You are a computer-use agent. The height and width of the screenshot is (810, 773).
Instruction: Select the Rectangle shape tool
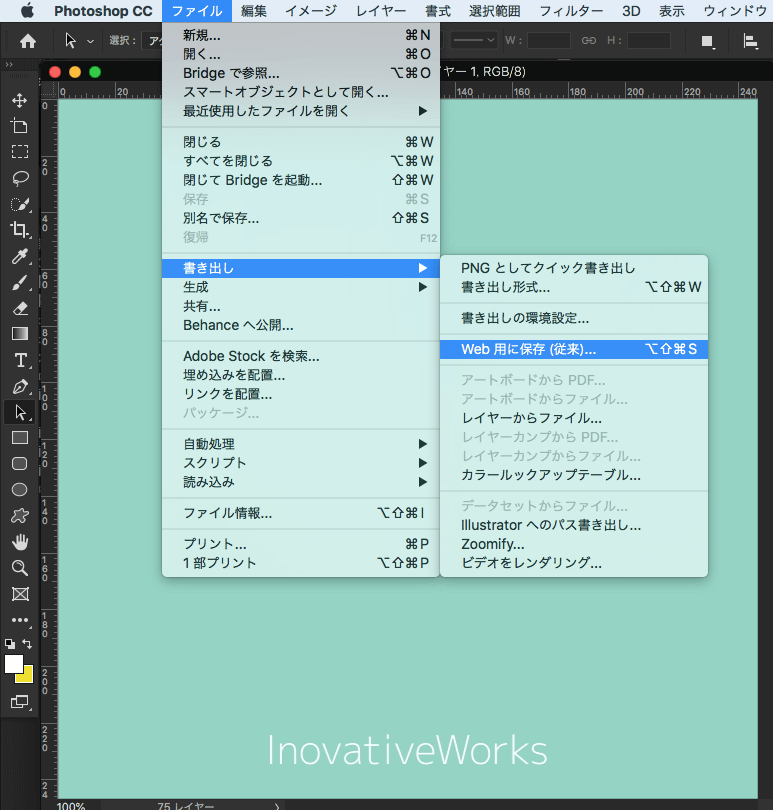coord(20,438)
